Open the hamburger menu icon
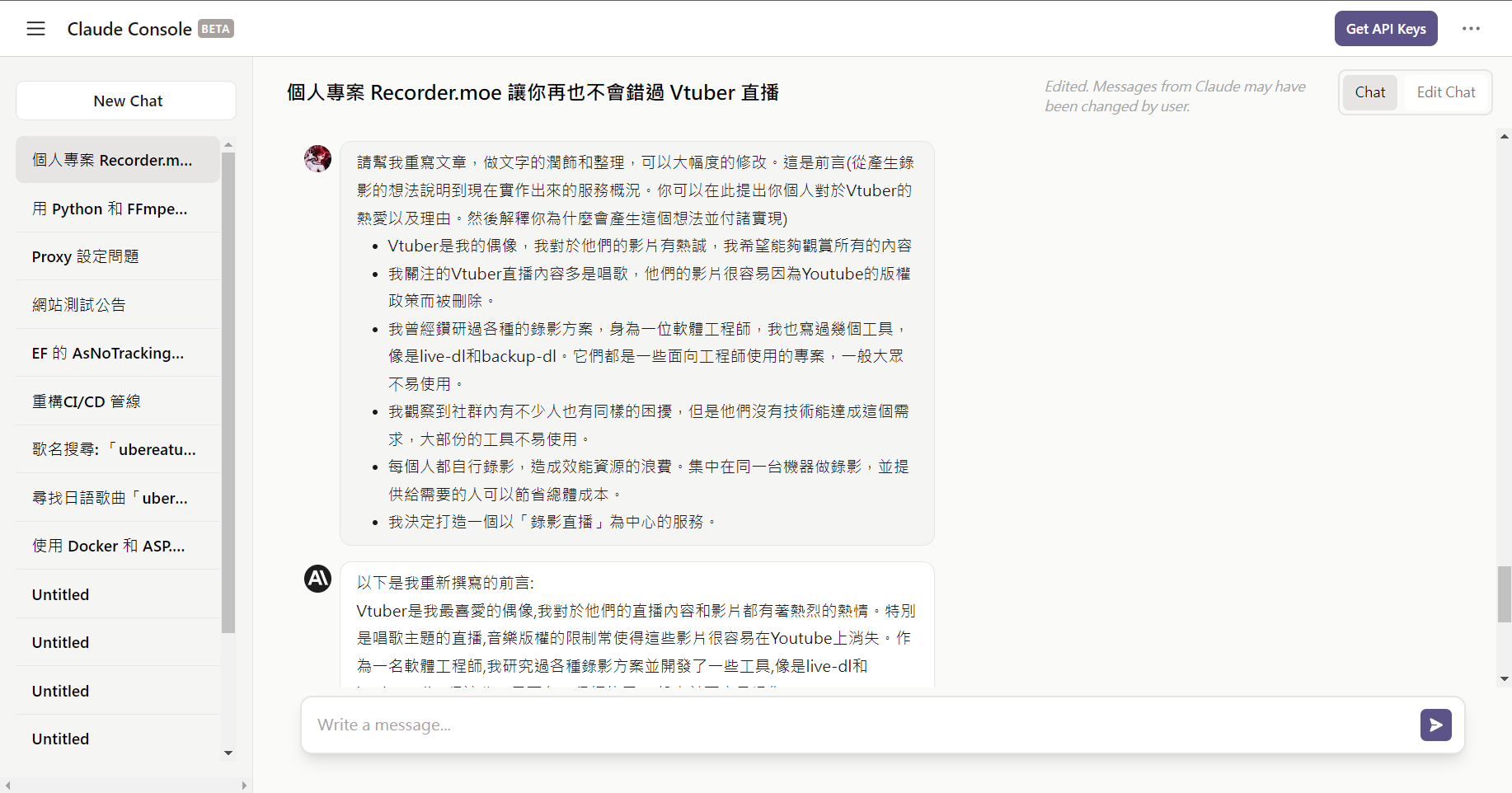This screenshot has height=793, width=1512. coord(35,29)
